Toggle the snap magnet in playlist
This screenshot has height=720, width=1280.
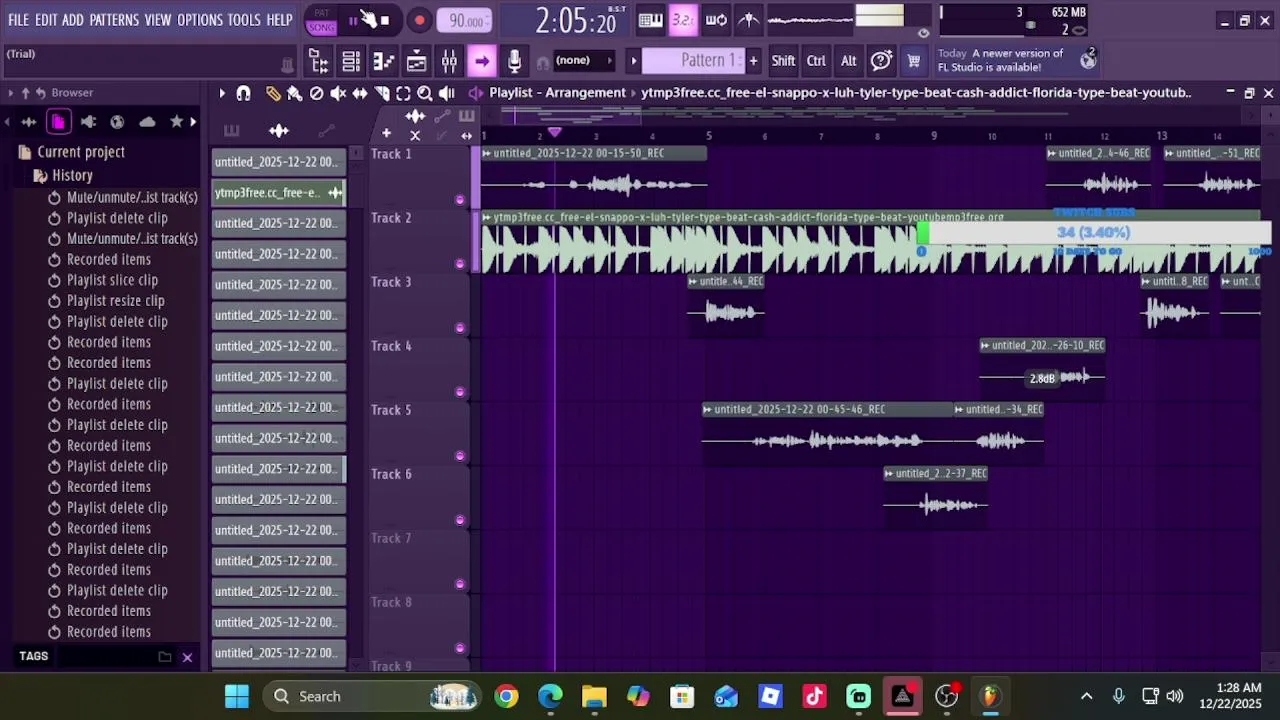pos(243,93)
